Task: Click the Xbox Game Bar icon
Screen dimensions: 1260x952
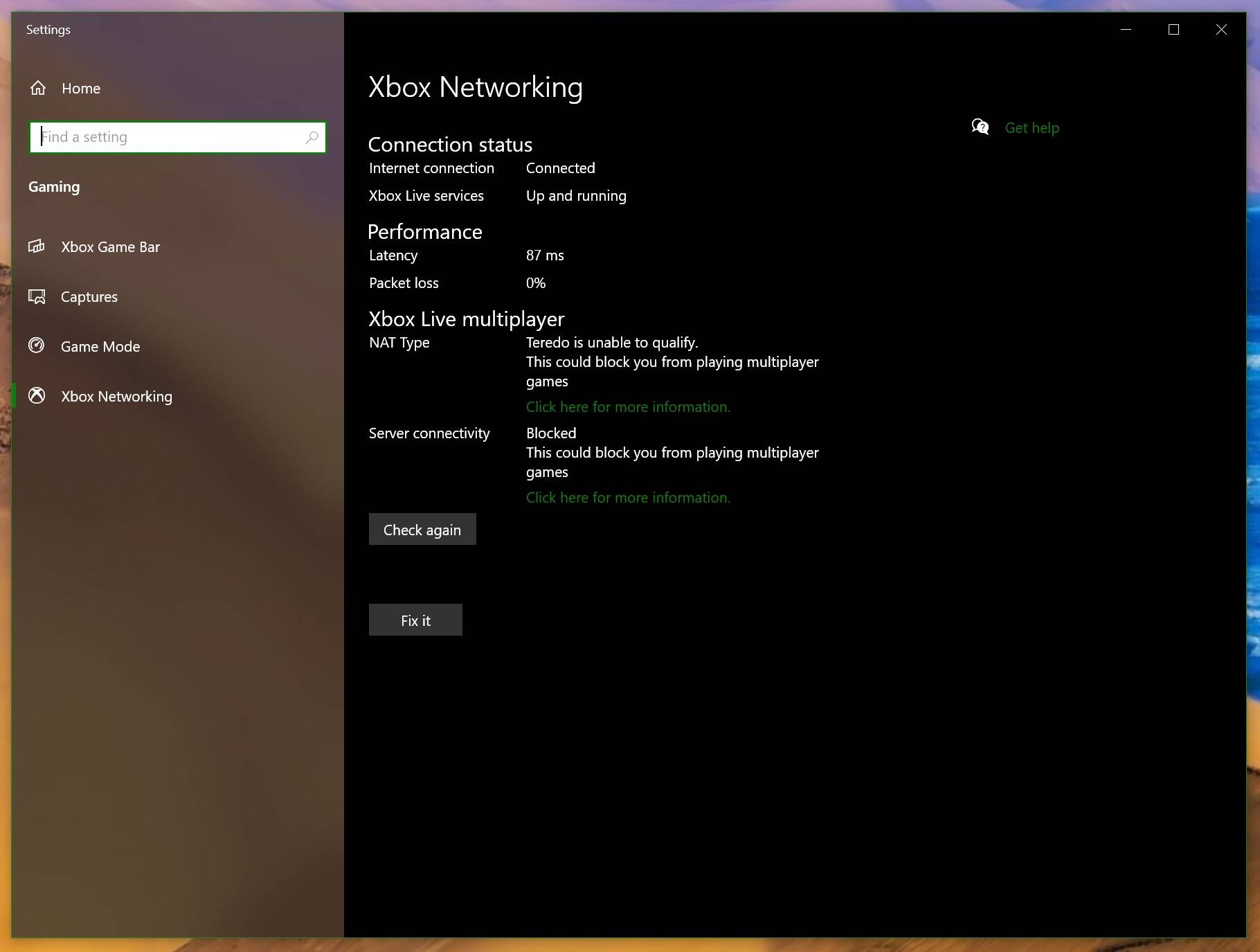Action: (x=37, y=246)
